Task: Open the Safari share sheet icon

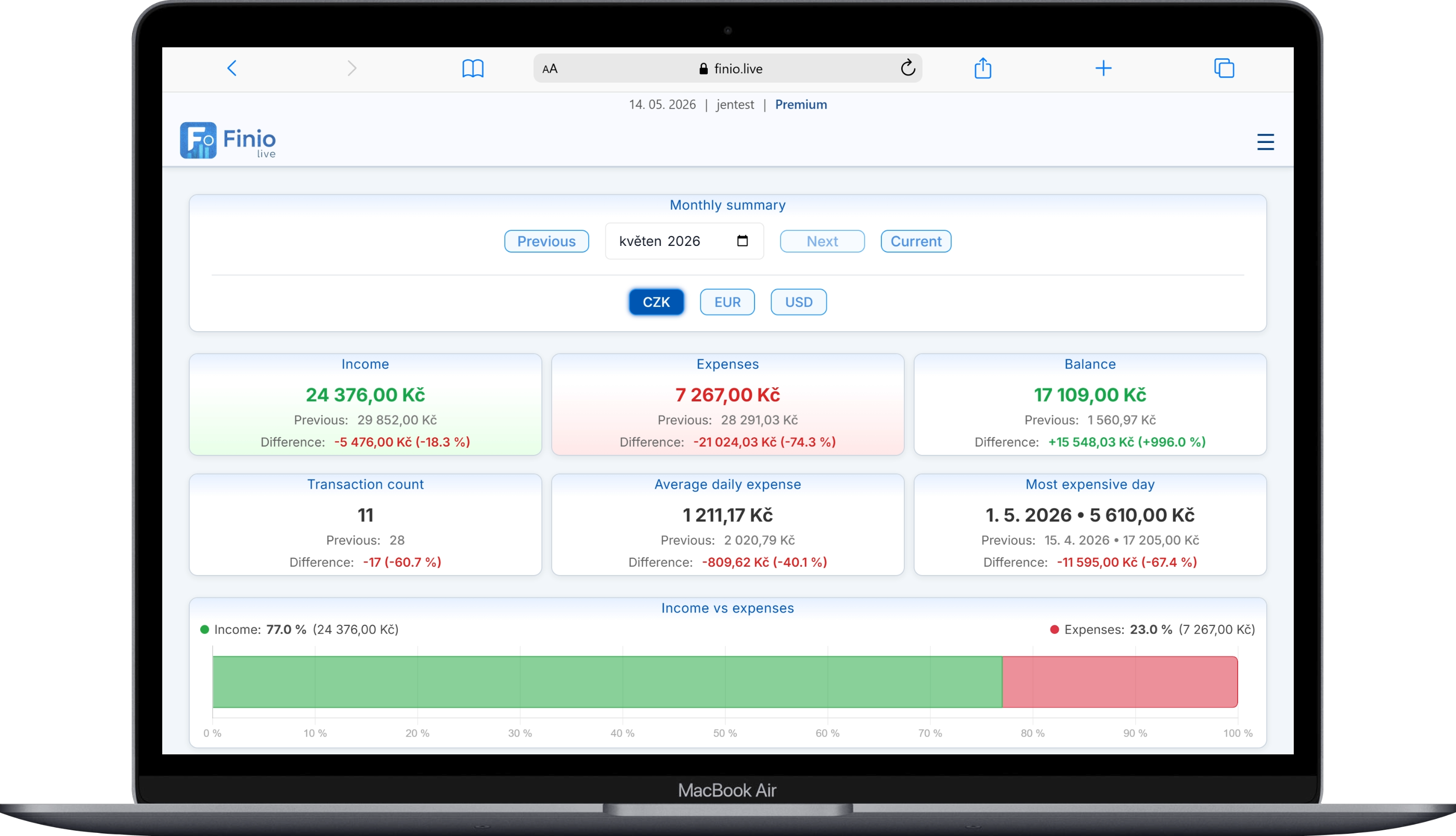Action: pyautogui.click(x=983, y=68)
